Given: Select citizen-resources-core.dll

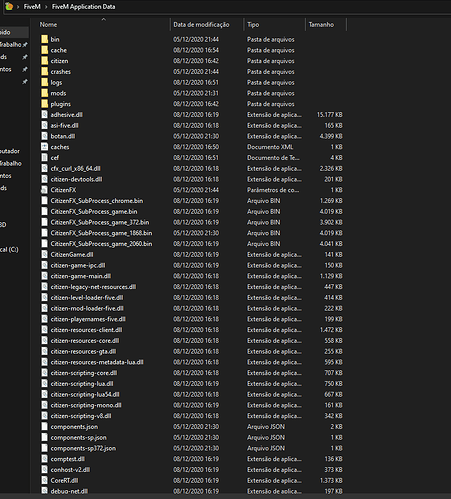Looking at the screenshot, I should click(85, 341).
